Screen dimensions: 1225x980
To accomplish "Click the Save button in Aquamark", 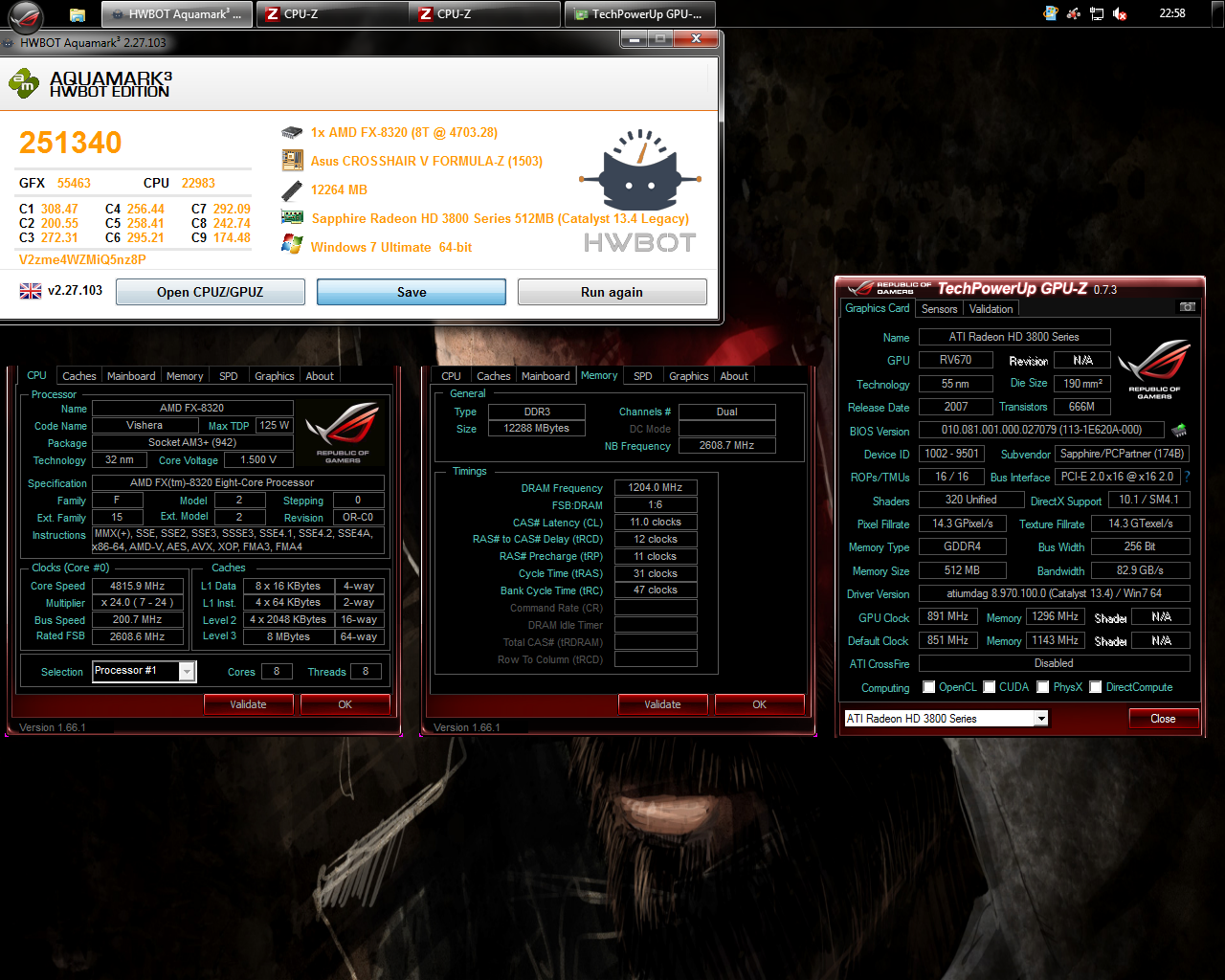I will pos(412,292).
